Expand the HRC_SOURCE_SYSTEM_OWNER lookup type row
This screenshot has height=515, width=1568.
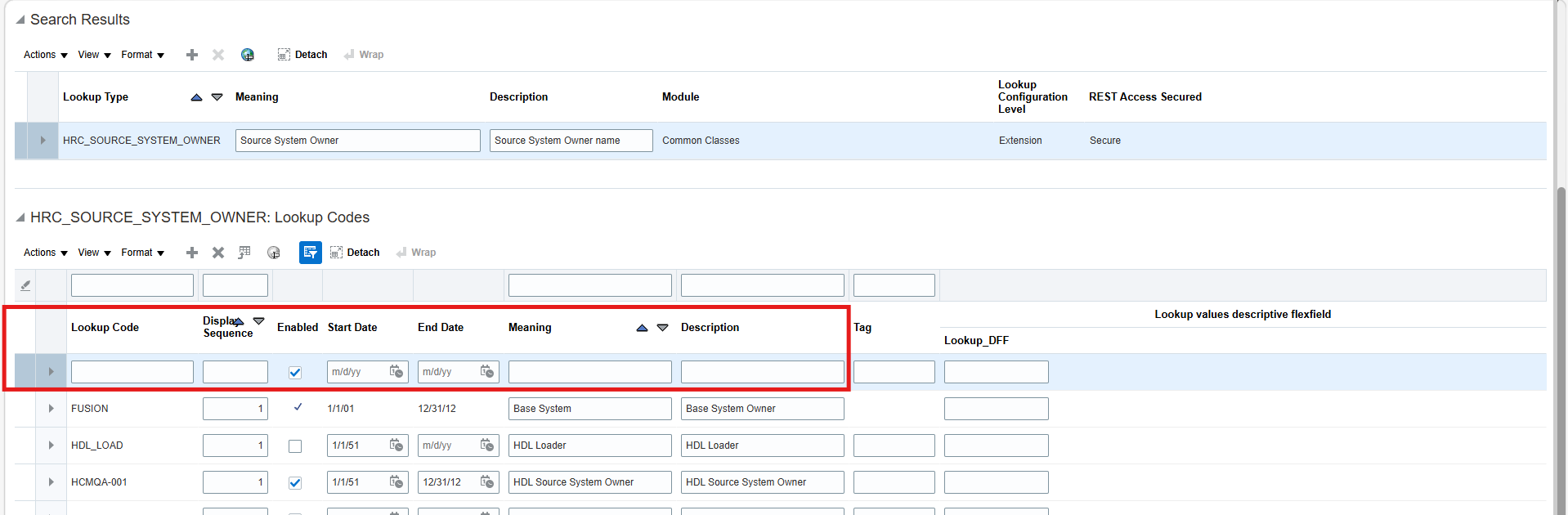point(43,141)
